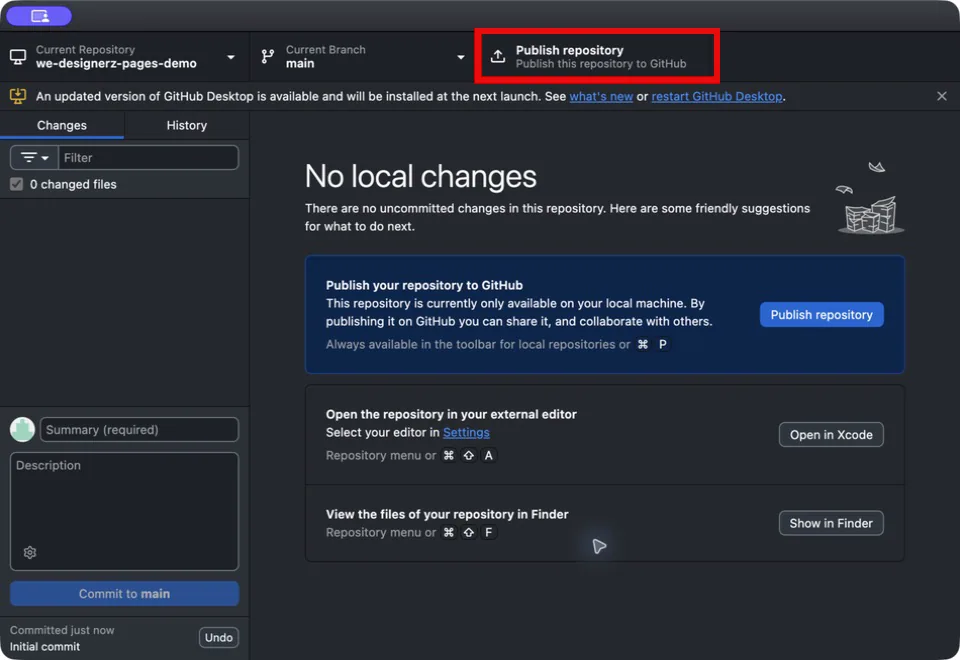Click the Description text area
Screen dimensions: 960x660
[124, 511]
